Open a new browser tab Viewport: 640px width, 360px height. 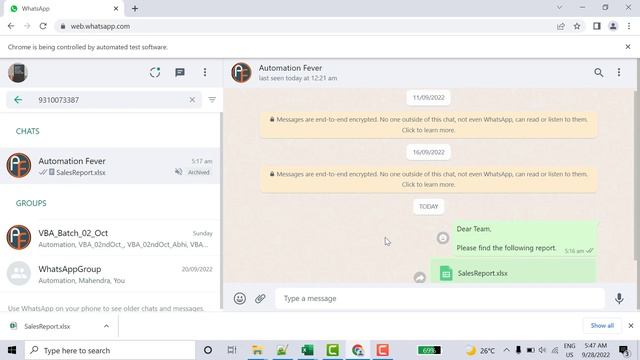coord(135,8)
